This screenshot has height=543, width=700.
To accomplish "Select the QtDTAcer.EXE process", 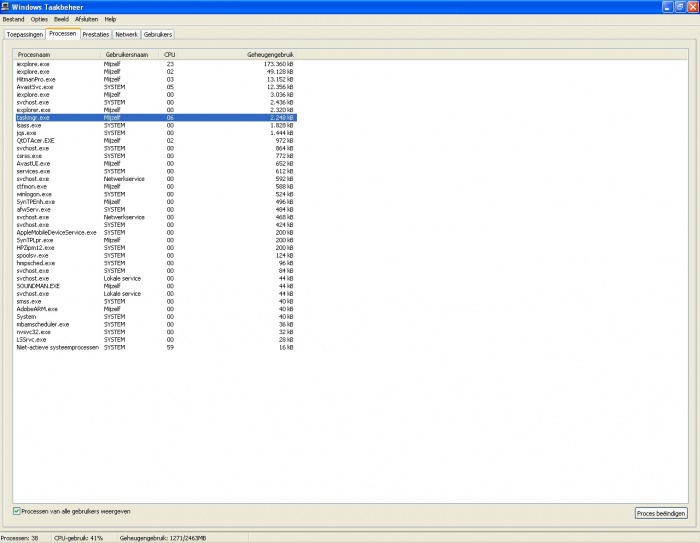I will (155, 141).
